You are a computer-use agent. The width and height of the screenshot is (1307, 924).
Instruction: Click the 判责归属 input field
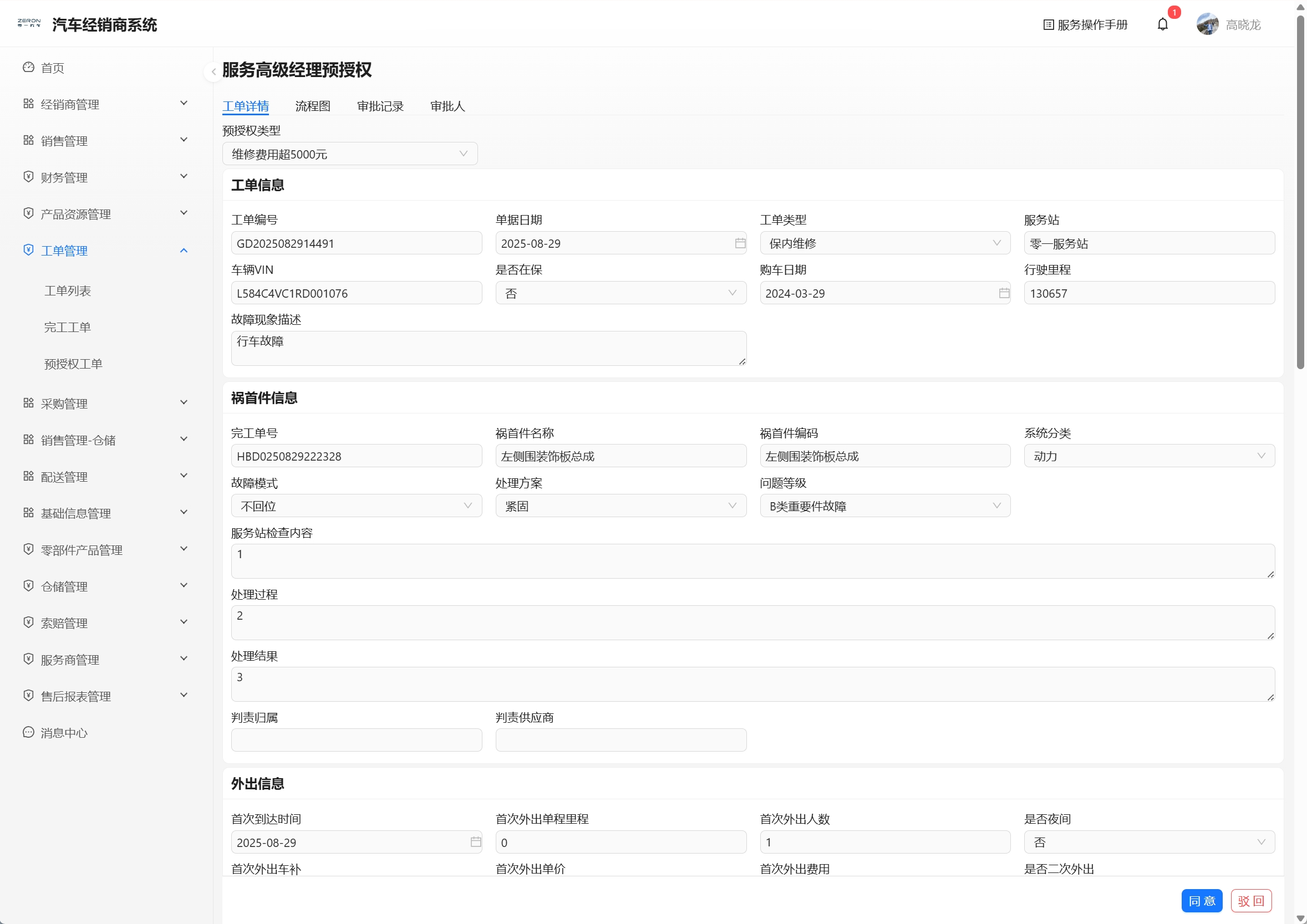point(357,741)
